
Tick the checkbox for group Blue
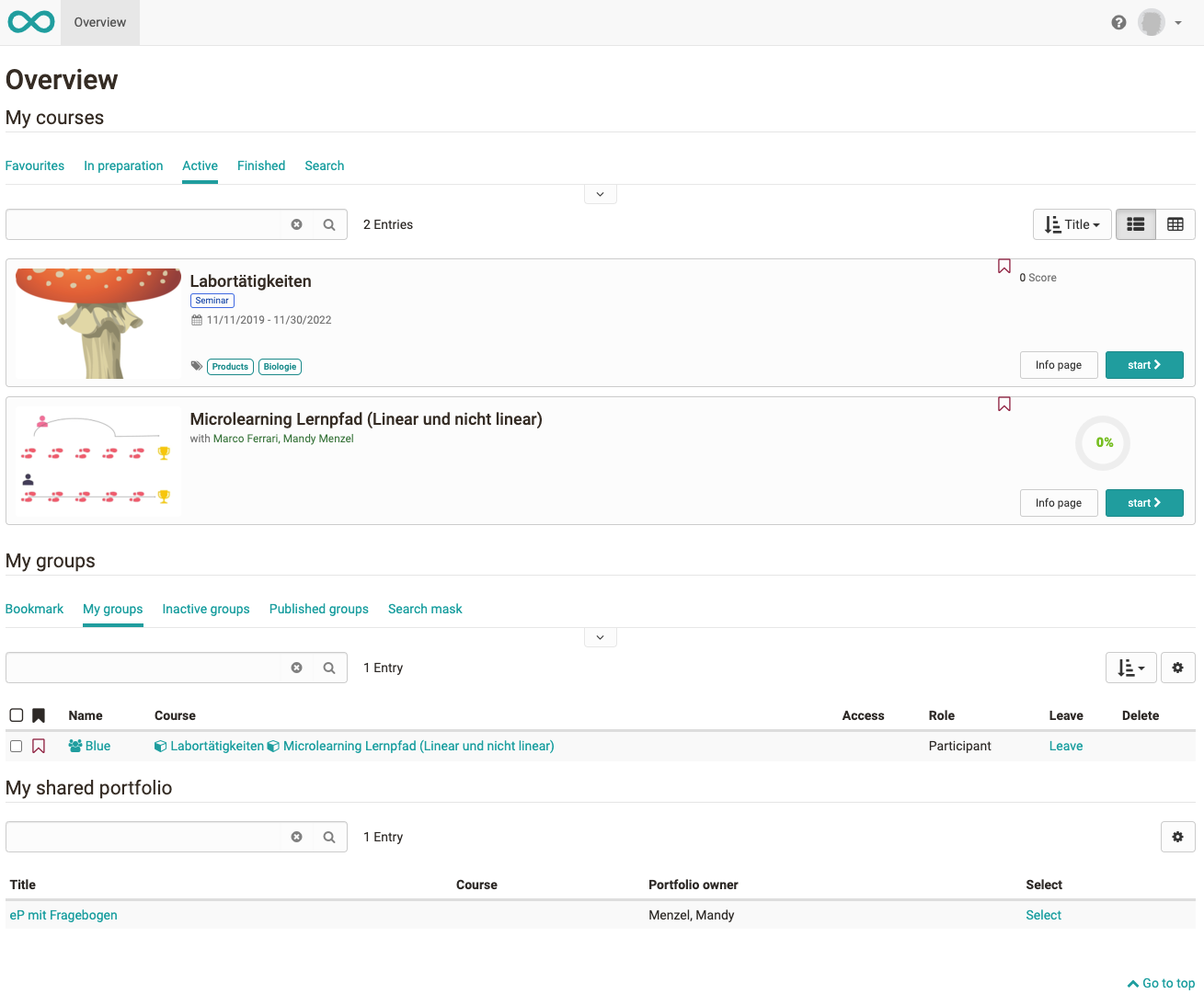16,746
